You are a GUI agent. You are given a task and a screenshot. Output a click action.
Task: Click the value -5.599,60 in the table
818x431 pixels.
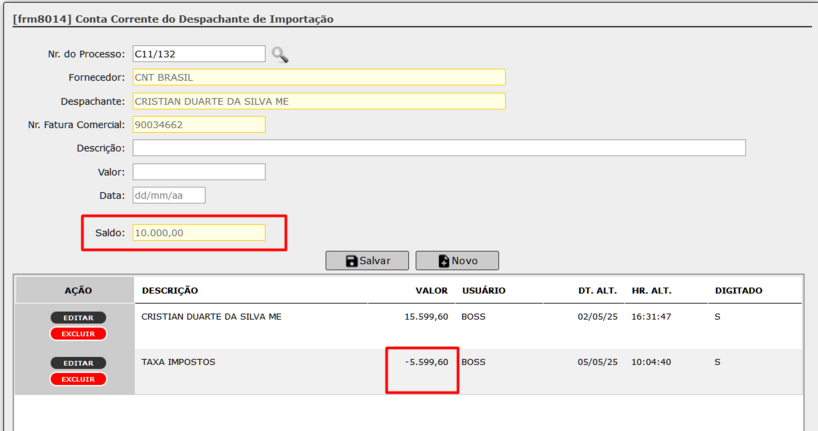tap(426, 362)
